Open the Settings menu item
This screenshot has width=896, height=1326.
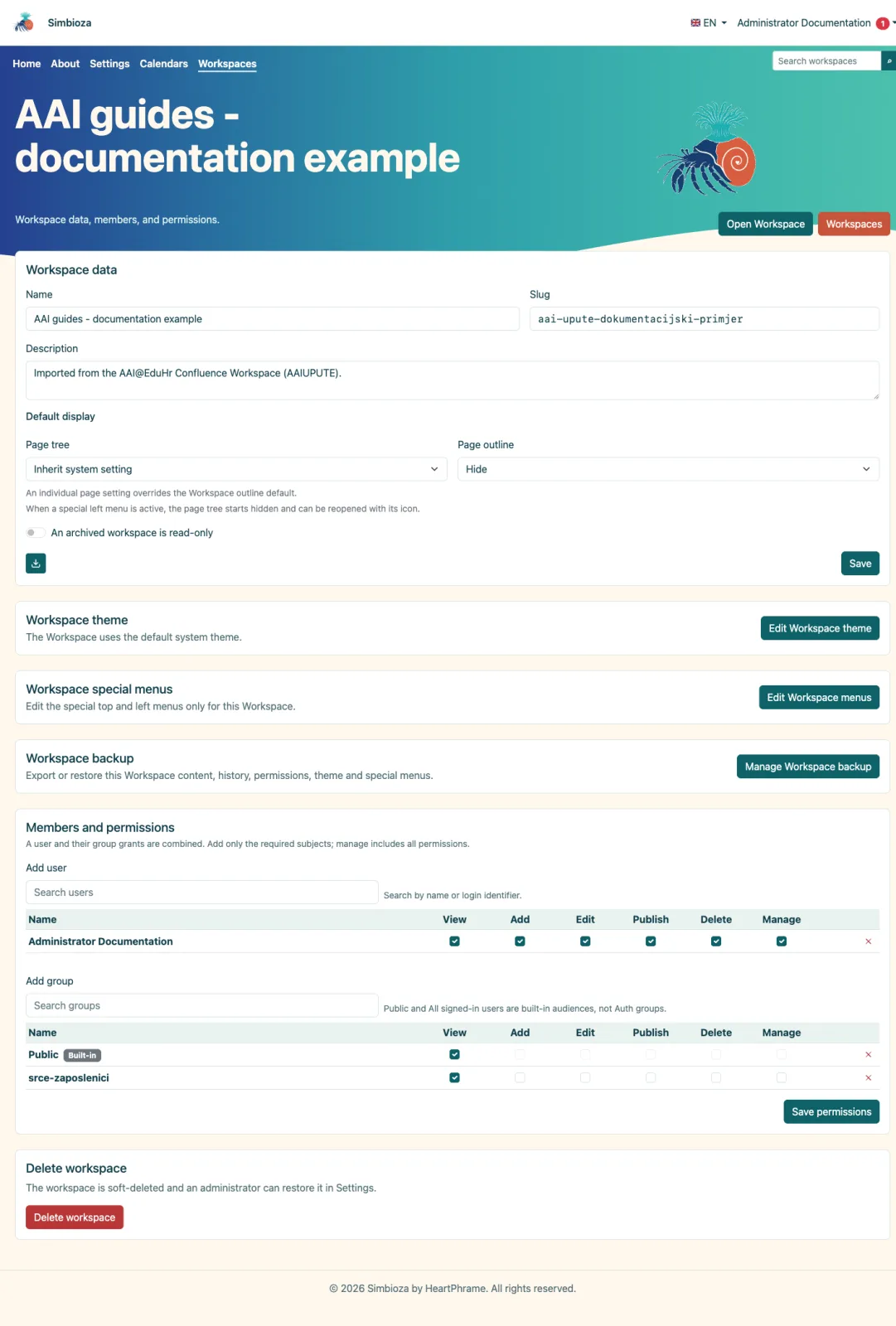pos(109,64)
